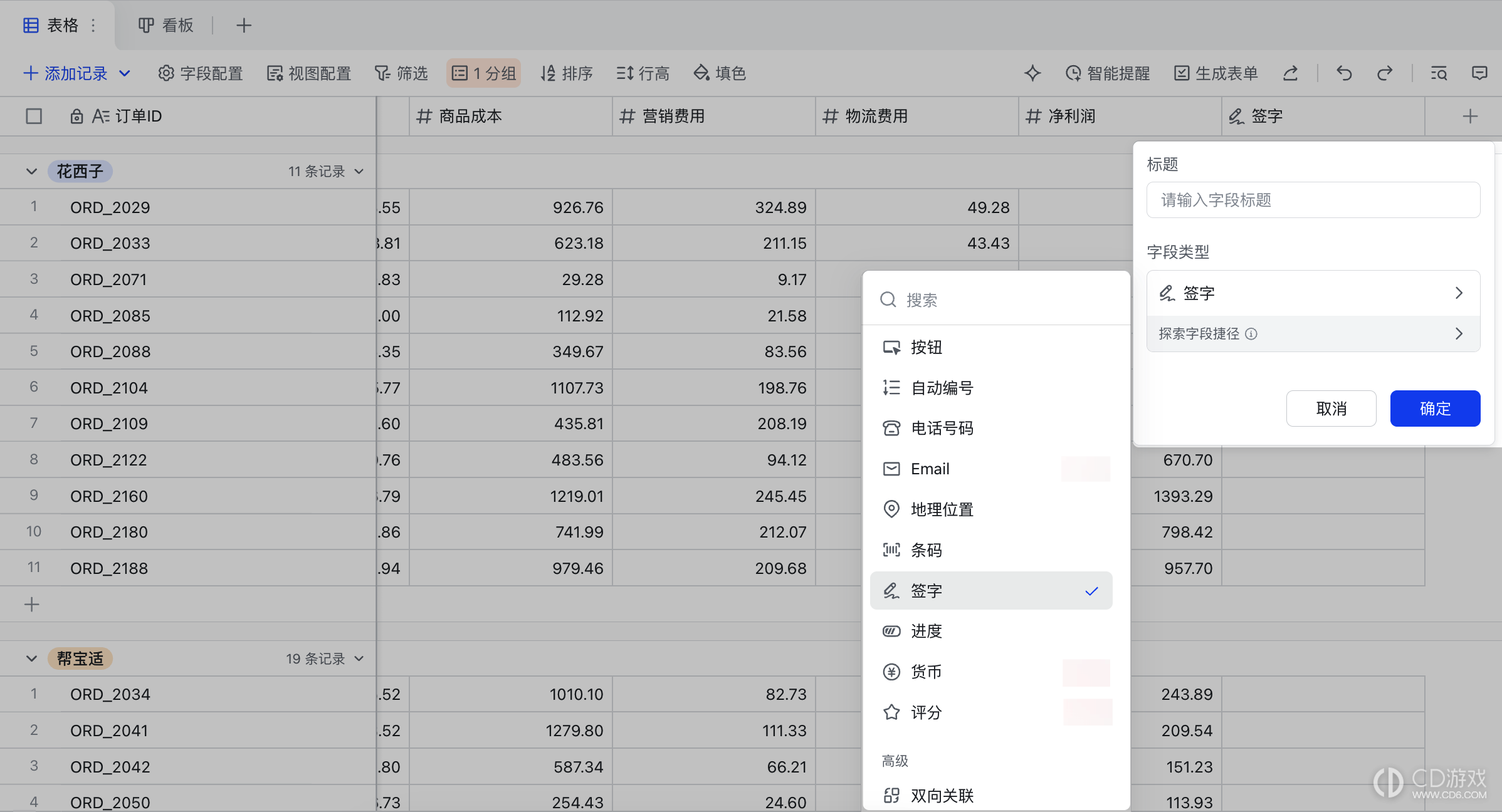Select 按钮 field type in list
Viewport: 1502px width, 812px height.
click(x=991, y=347)
